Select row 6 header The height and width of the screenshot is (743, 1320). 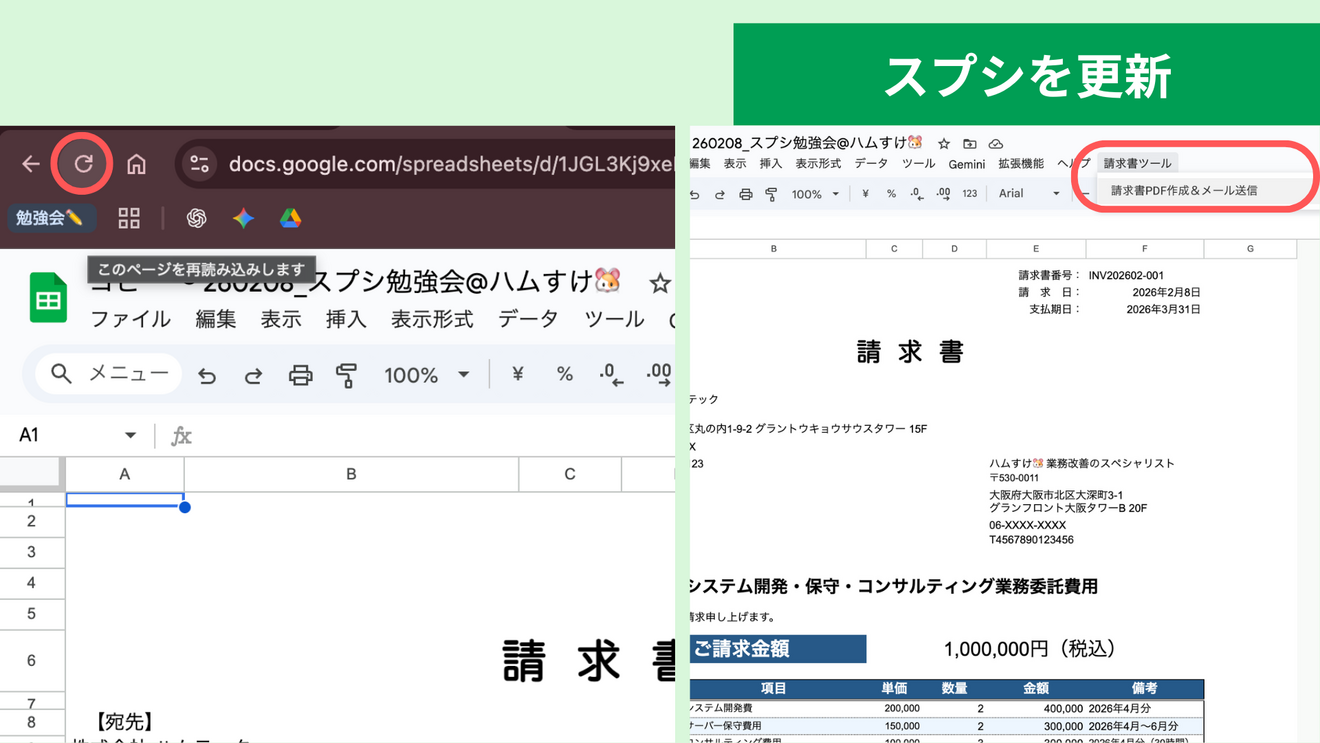click(32, 661)
